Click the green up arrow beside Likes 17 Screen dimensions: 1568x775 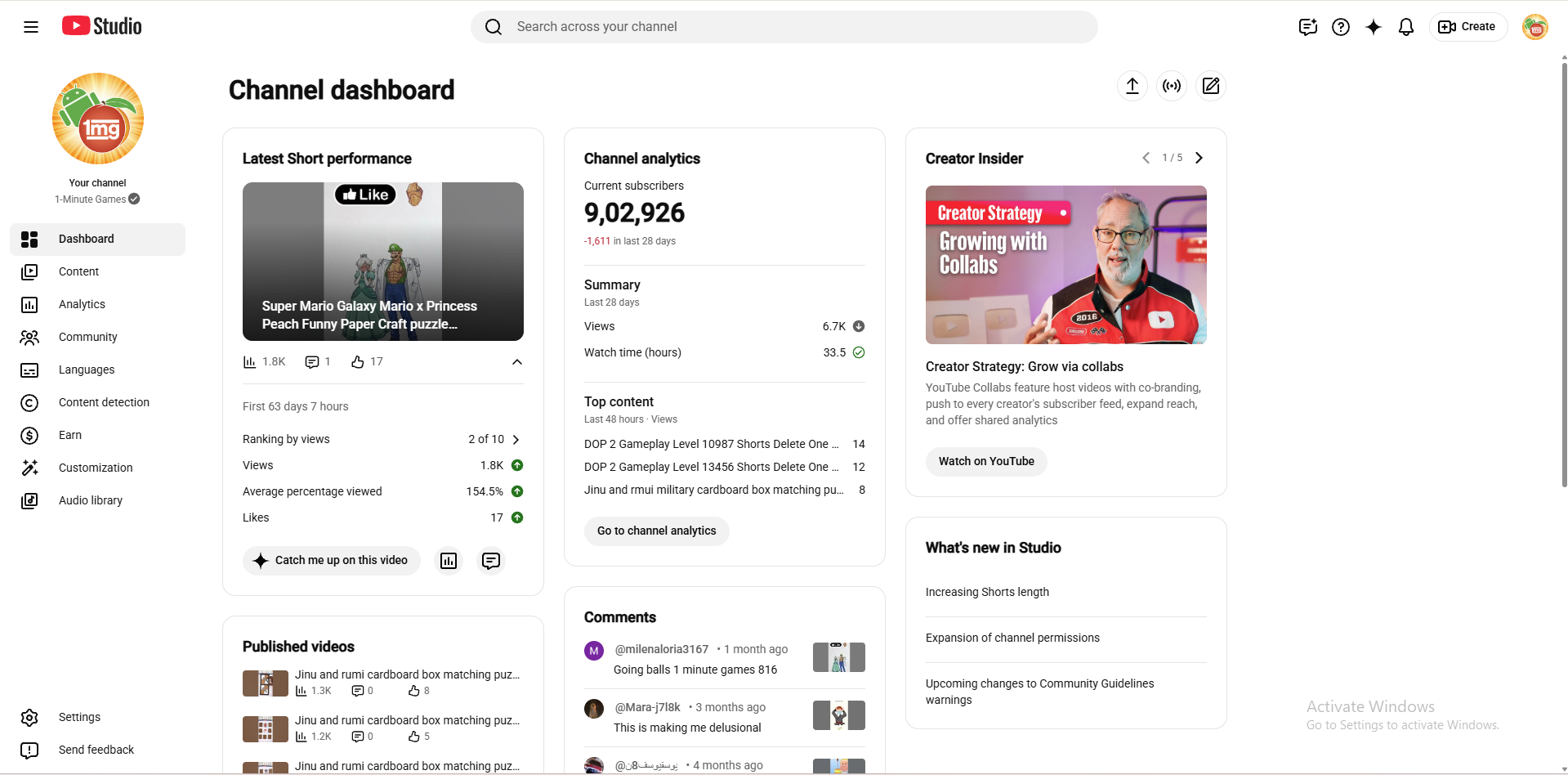[517, 517]
